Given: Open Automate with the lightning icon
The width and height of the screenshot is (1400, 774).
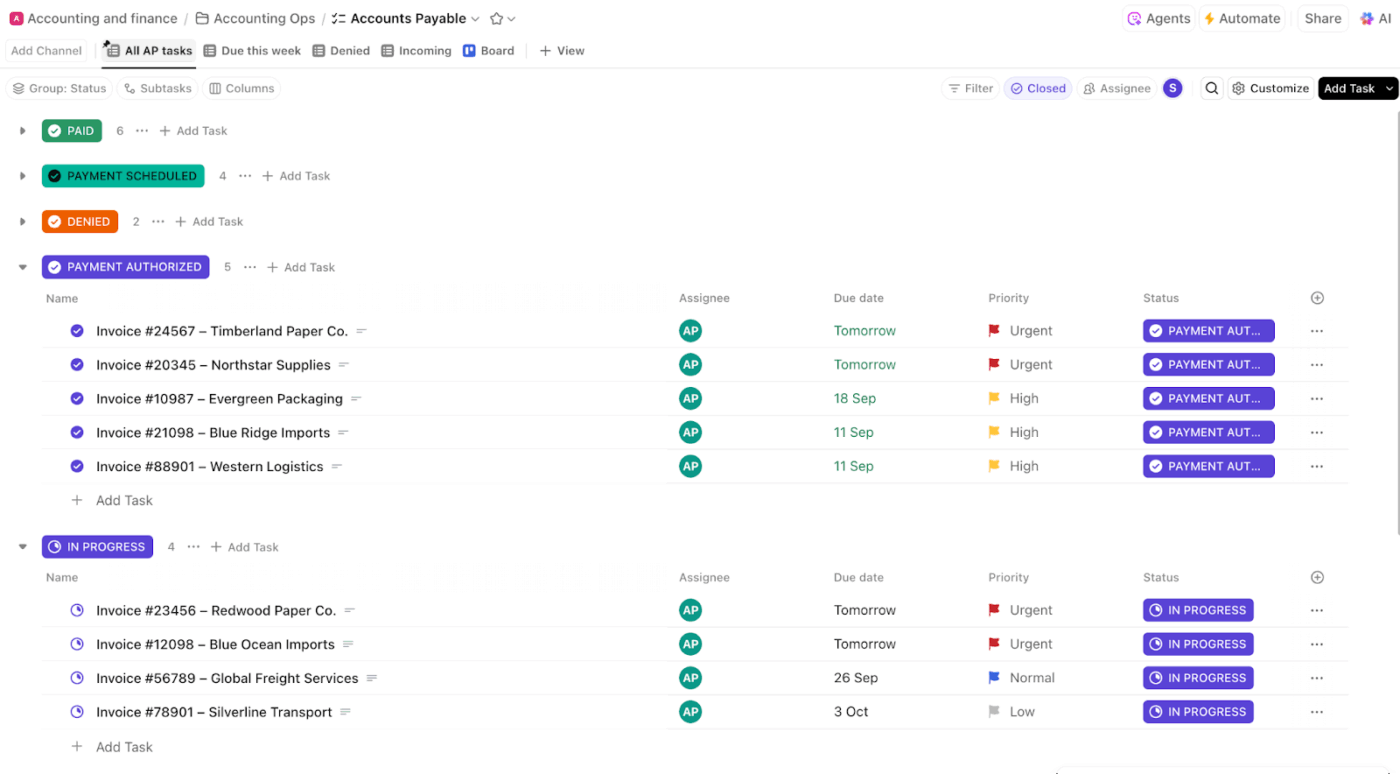Looking at the screenshot, I should [1242, 18].
